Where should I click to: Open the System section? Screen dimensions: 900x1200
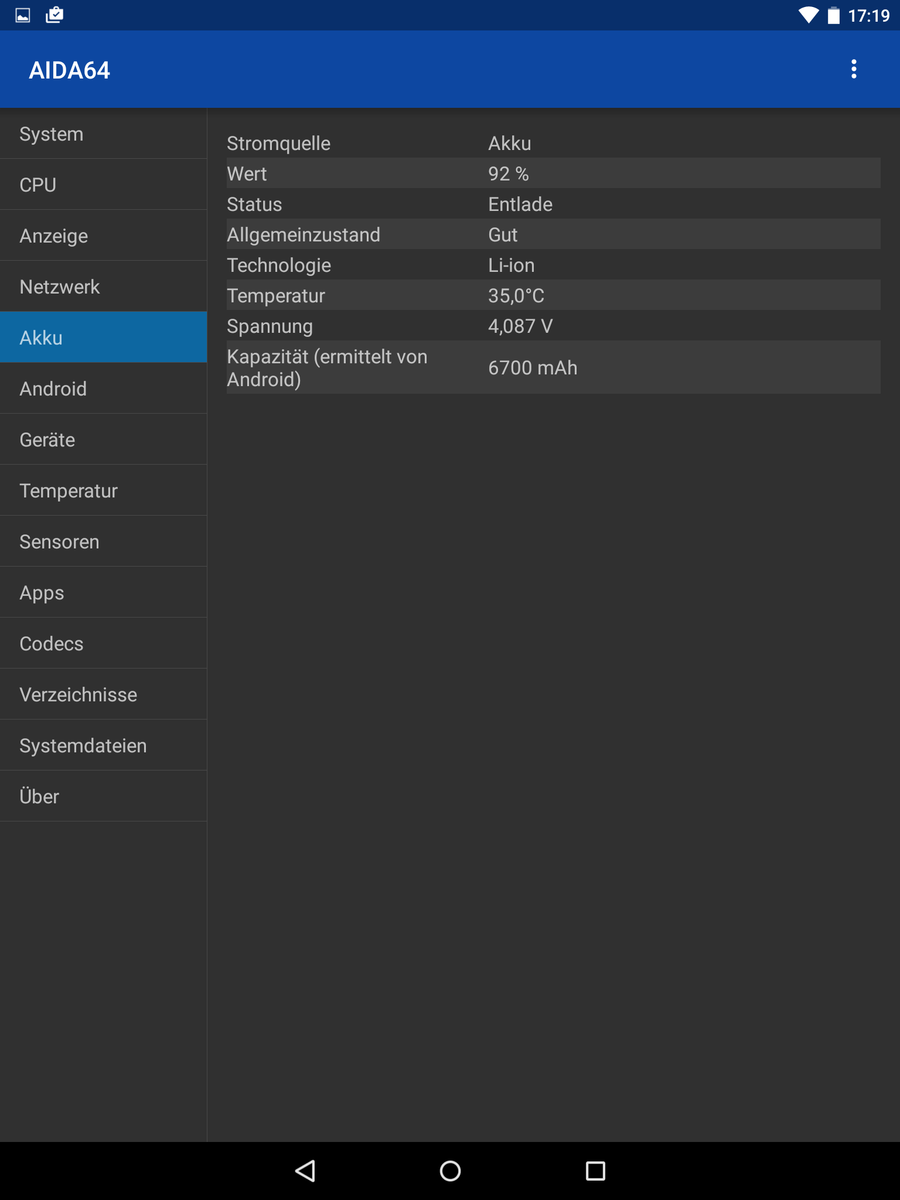103,134
